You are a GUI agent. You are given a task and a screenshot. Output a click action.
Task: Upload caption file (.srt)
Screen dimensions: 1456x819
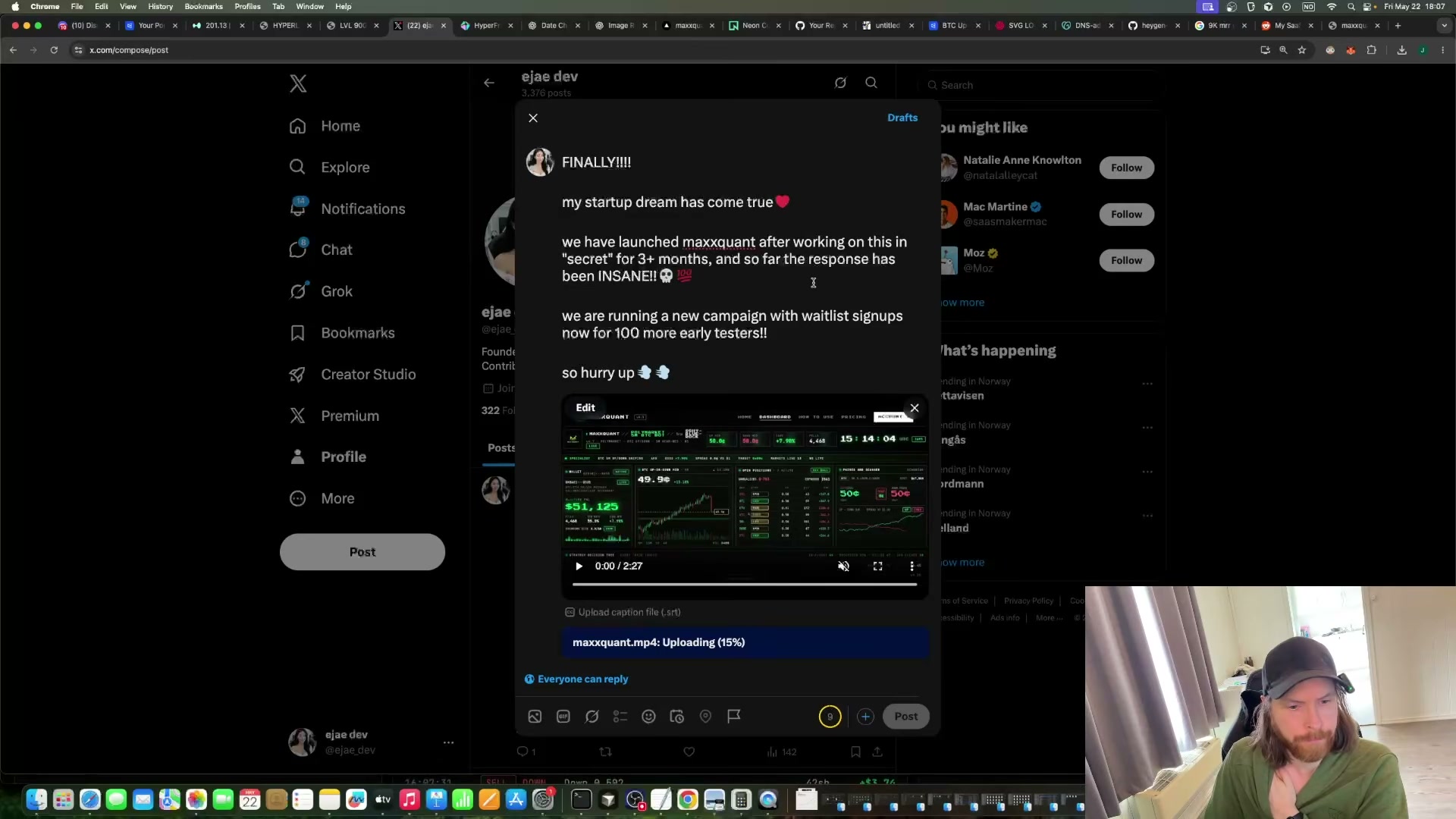tap(623, 612)
